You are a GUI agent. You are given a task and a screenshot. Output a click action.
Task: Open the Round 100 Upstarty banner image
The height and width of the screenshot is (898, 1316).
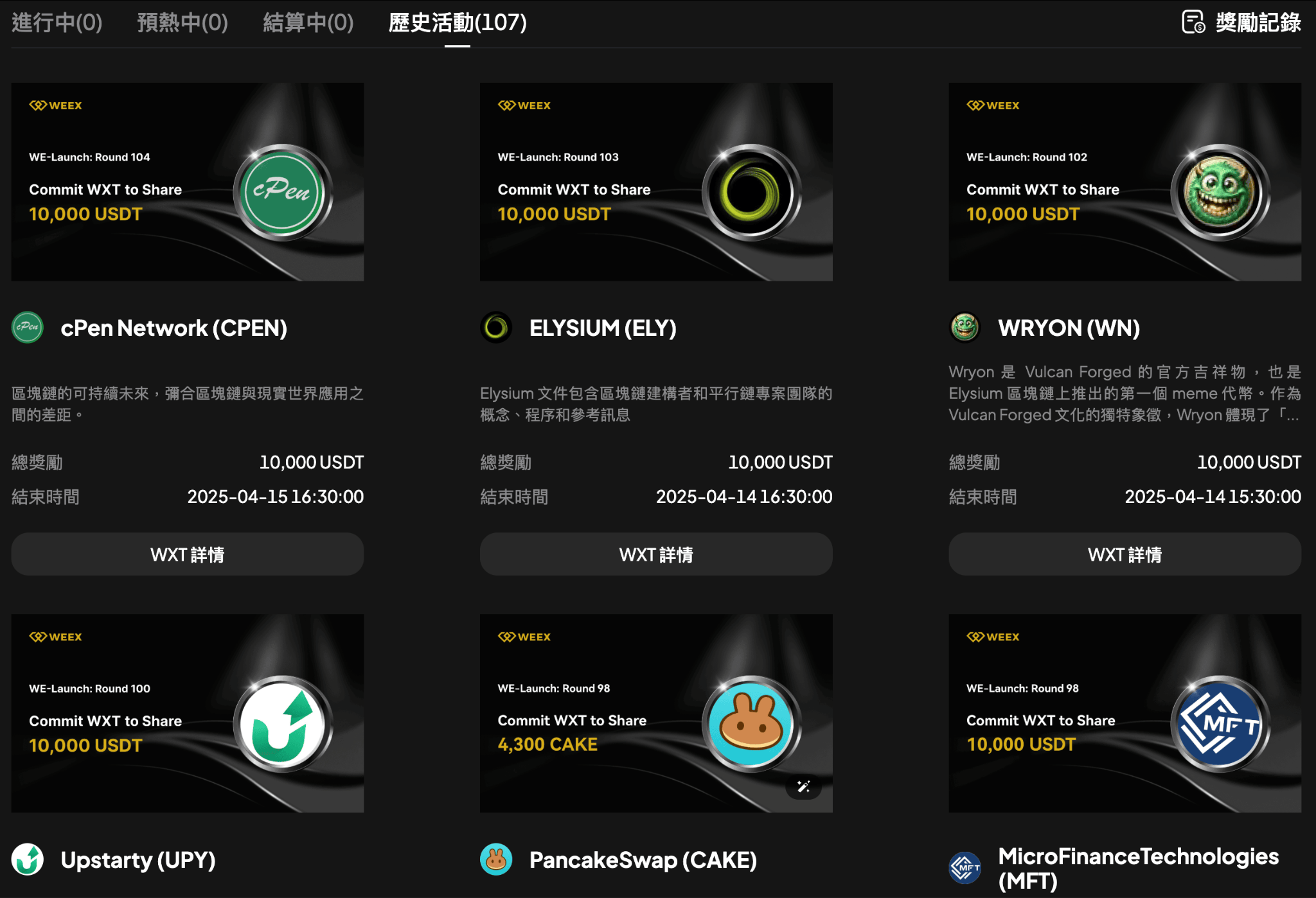click(x=187, y=713)
